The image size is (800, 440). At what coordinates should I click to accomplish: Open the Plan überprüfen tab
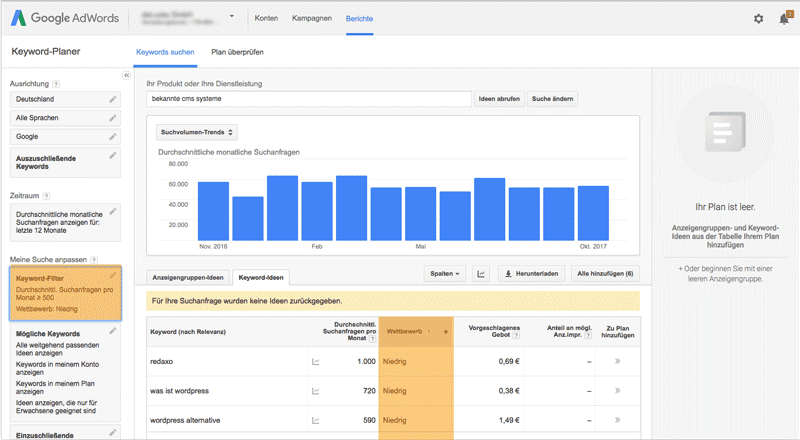tap(237, 51)
